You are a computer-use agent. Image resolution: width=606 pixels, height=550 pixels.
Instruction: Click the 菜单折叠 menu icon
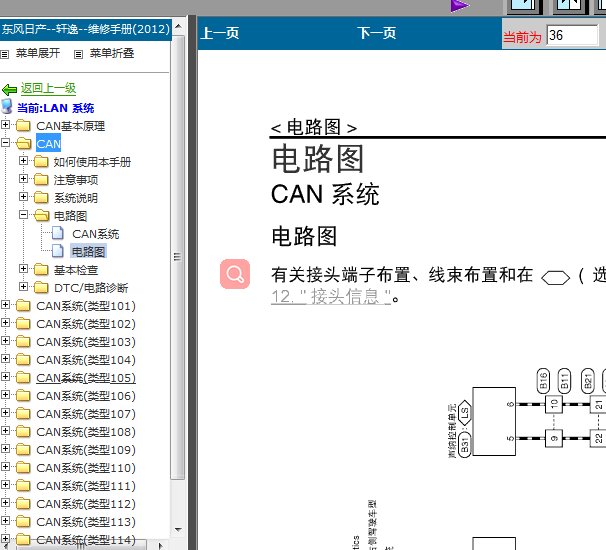78,54
